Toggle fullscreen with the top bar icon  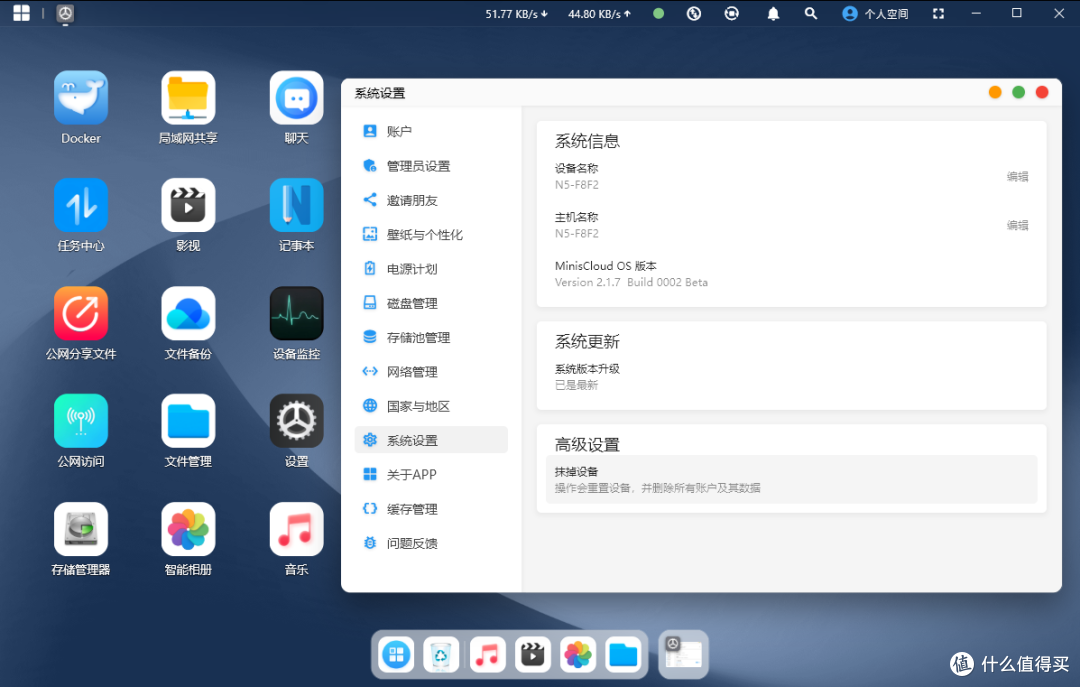tap(938, 14)
